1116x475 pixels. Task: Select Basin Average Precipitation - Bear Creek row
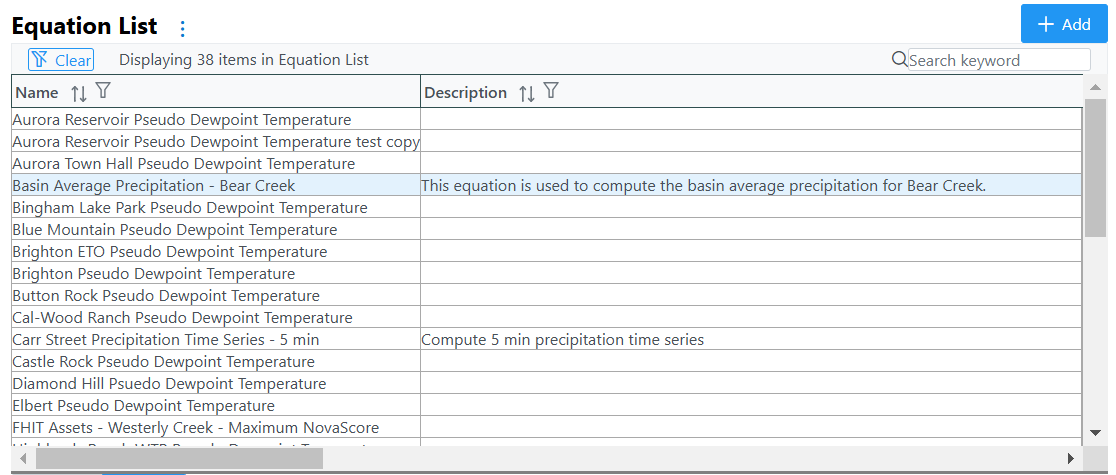coord(547,185)
